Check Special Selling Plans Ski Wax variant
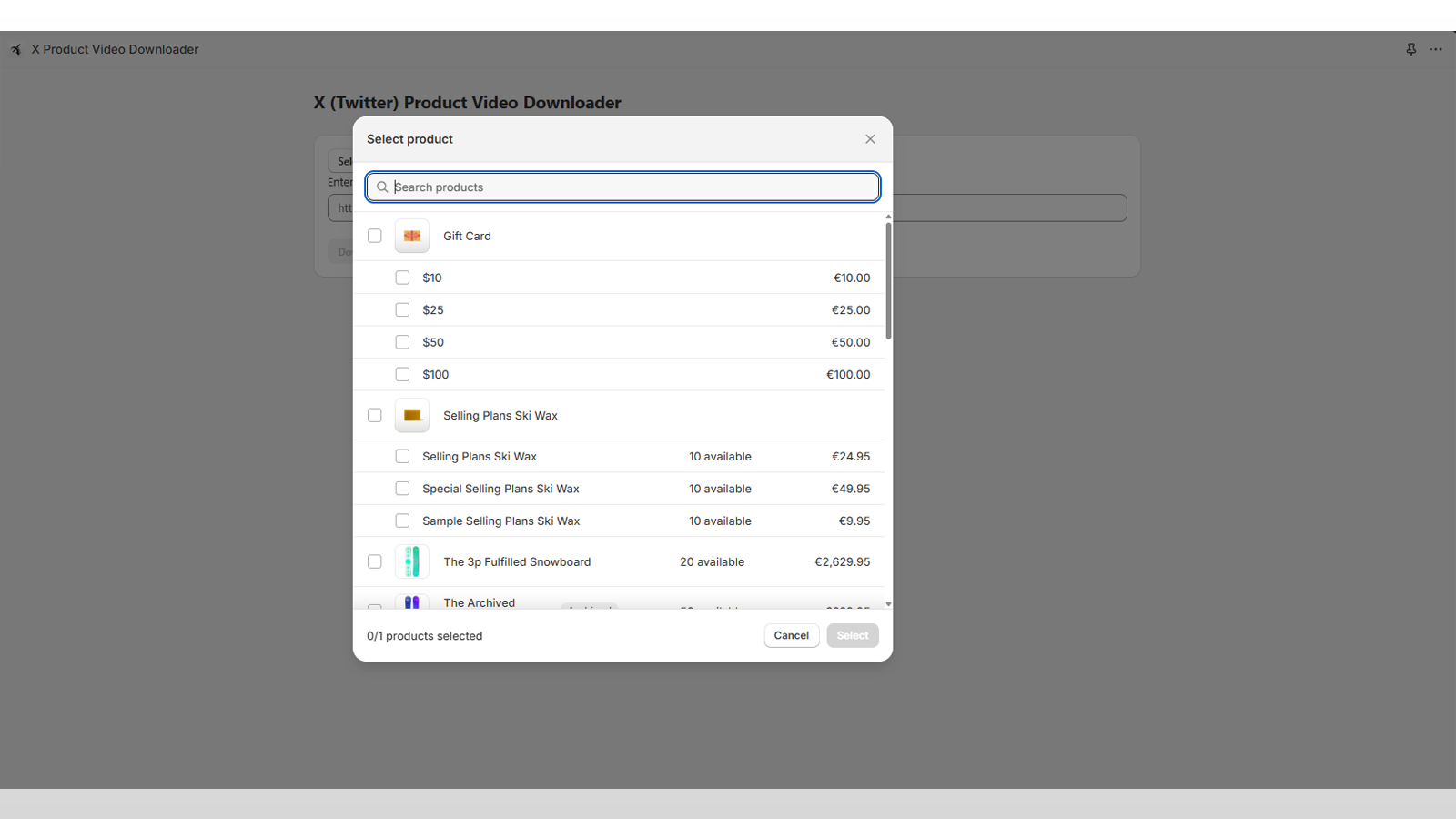1456x819 pixels. coord(402,489)
